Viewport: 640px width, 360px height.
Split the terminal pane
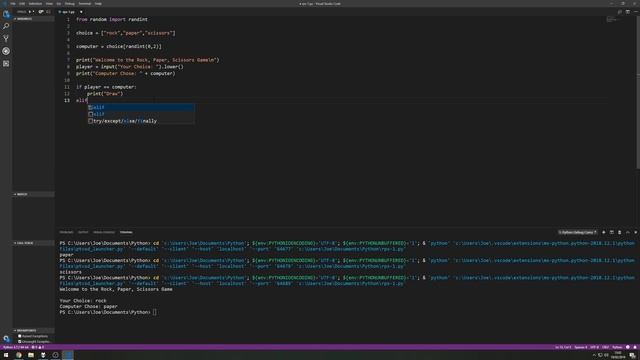611,232
